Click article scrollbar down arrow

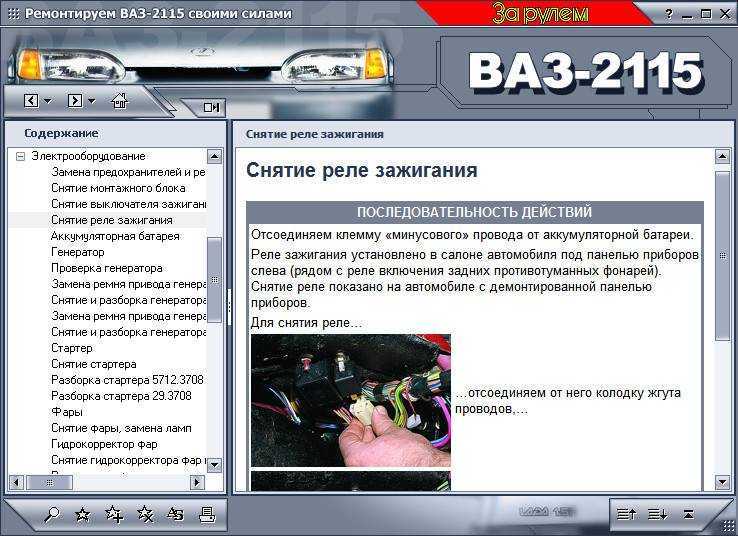(722, 481)
